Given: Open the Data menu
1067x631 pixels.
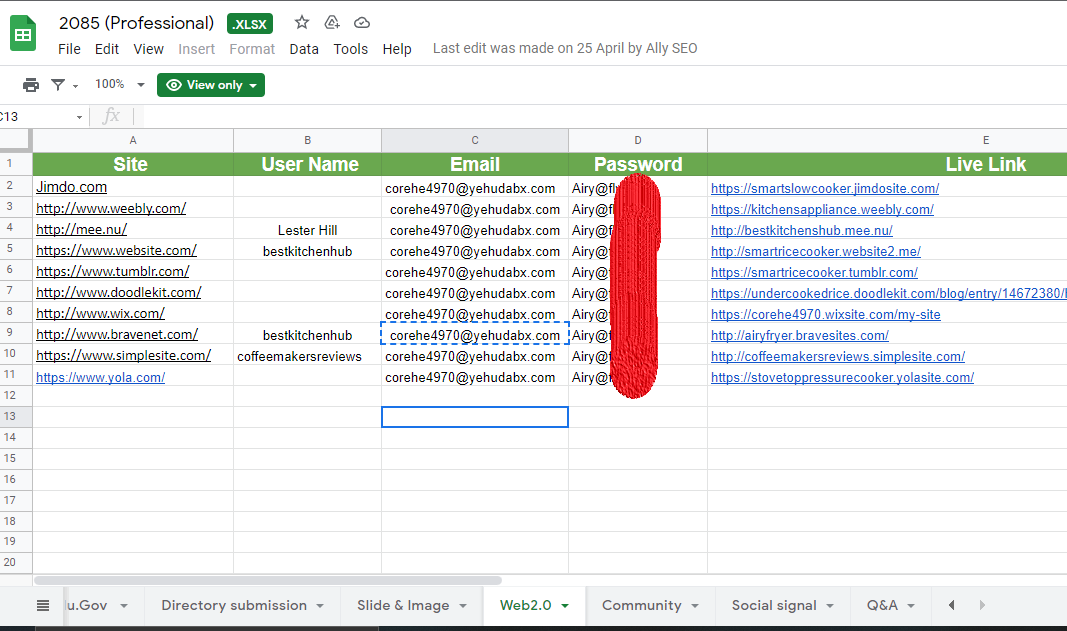Looking at the screenshot, I should coord(304,48).
